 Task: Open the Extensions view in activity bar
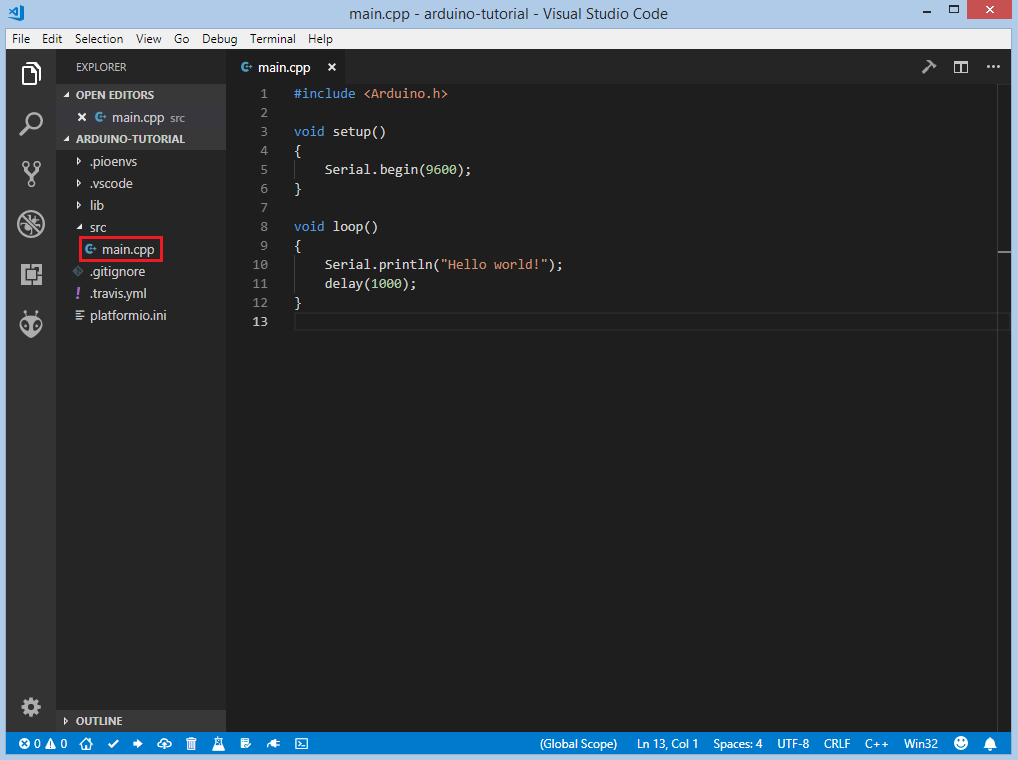(x=31, y=274)
